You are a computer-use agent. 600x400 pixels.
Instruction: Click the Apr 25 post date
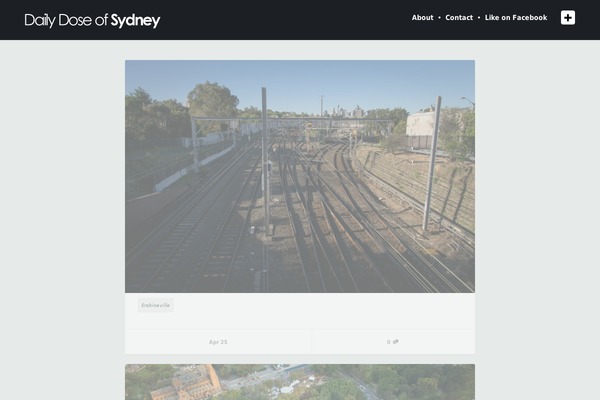pos(218,342)
